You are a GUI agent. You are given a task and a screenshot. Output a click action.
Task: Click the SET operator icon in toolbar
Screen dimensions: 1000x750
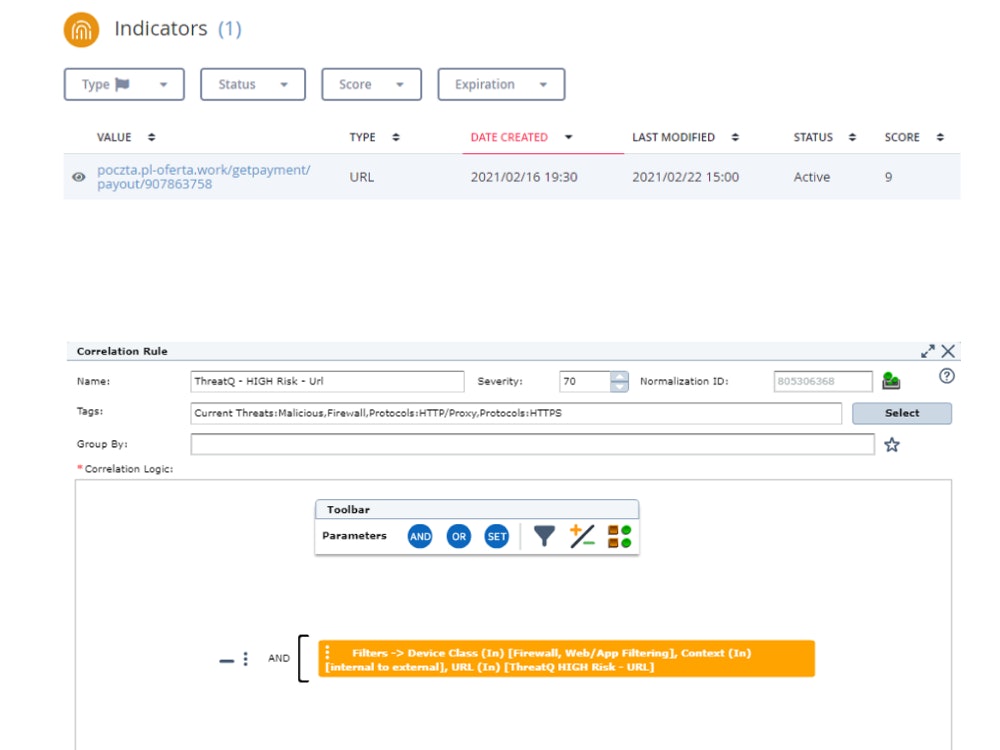[497, 537]
